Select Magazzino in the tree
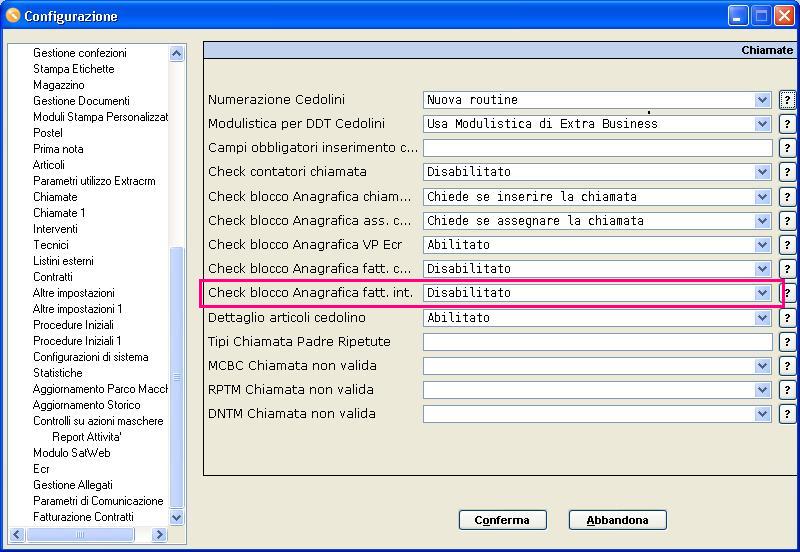Image resolution: width=800 pixels, height=552 pixels. point(59,85)
